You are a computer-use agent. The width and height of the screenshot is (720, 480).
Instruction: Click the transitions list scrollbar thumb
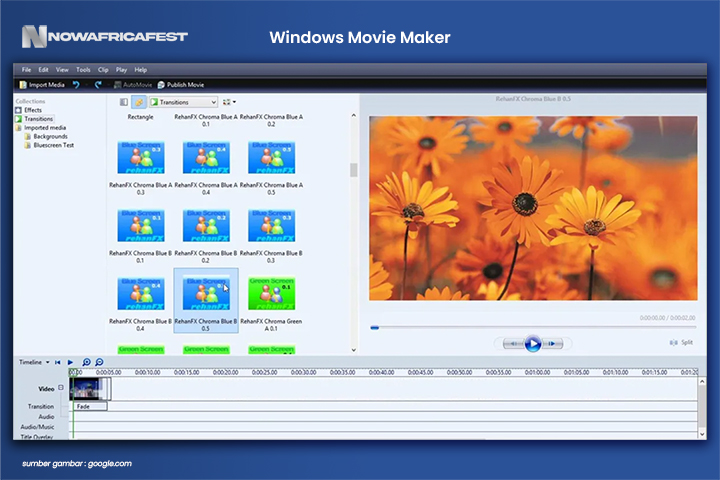354,169
